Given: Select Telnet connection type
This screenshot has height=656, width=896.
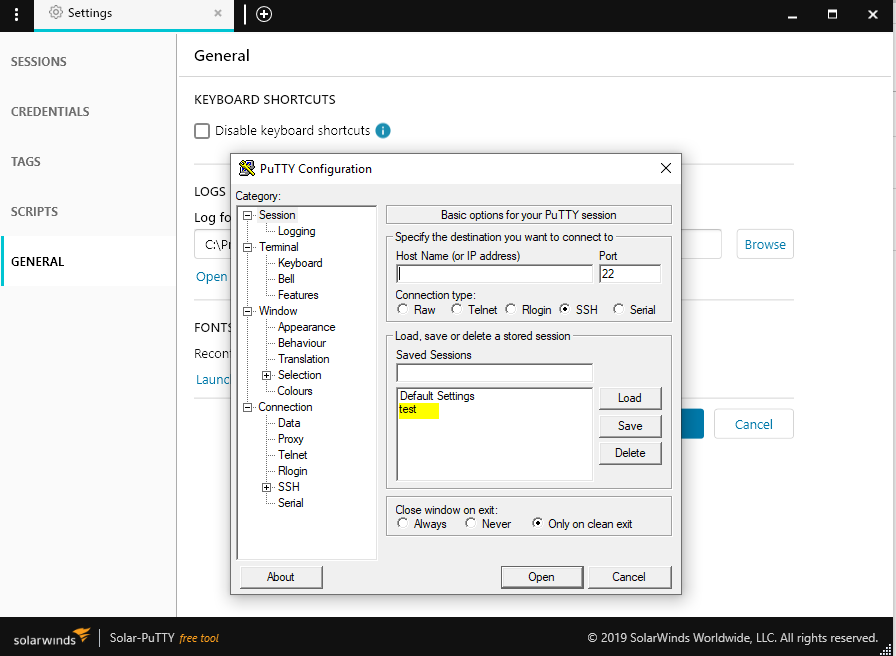Looking at the screenshot, I should (x=457, y=309).
